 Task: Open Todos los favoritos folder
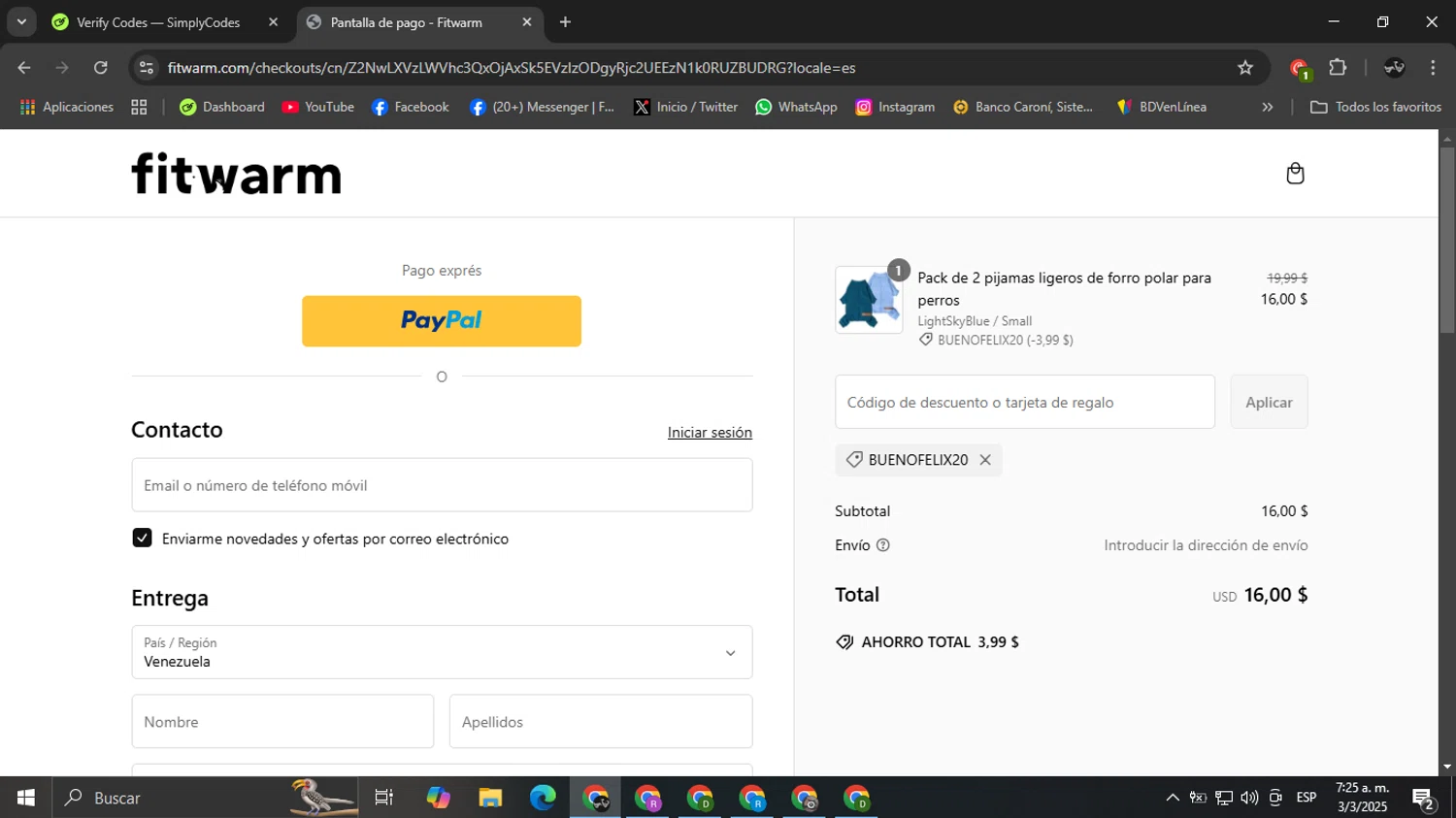click(x=1375, y=107)
